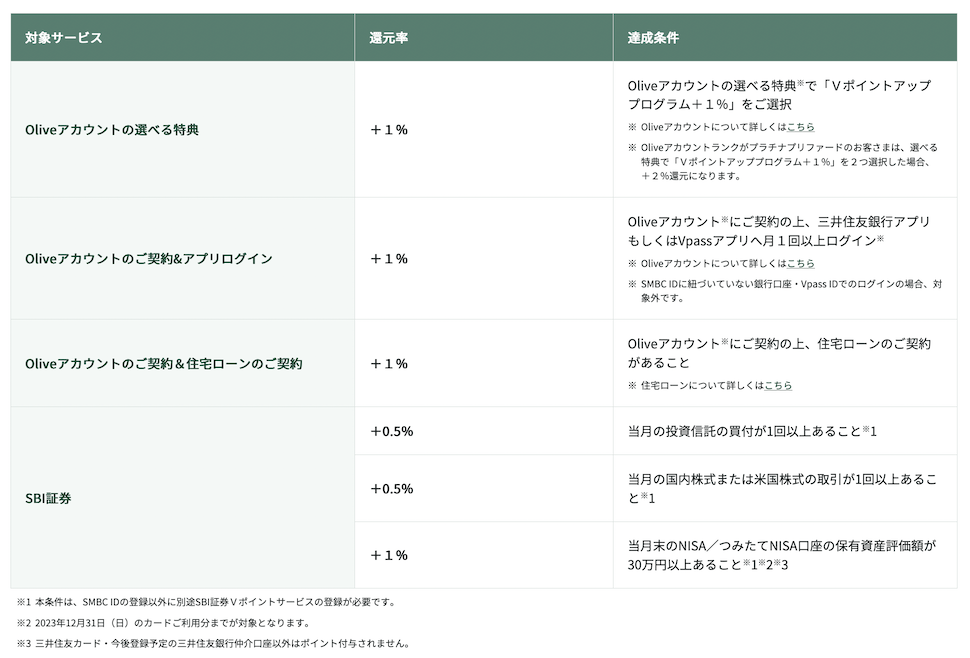
Task: Click the 投資信託の買付 condition text
Action: [752, 432]
